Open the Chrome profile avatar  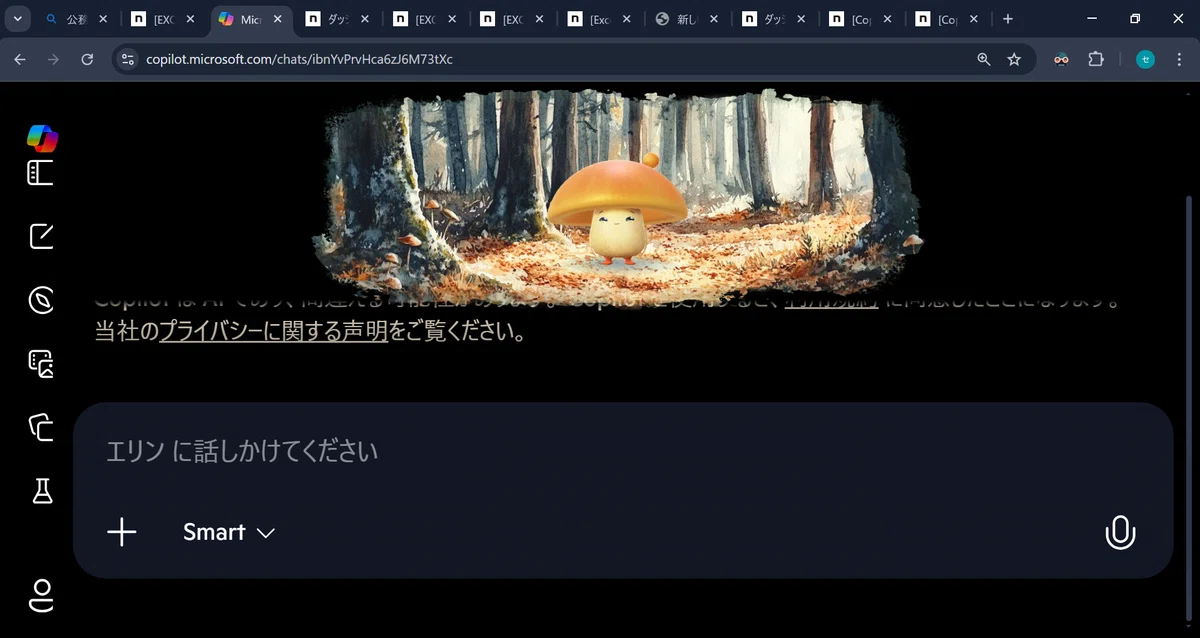1146,60
